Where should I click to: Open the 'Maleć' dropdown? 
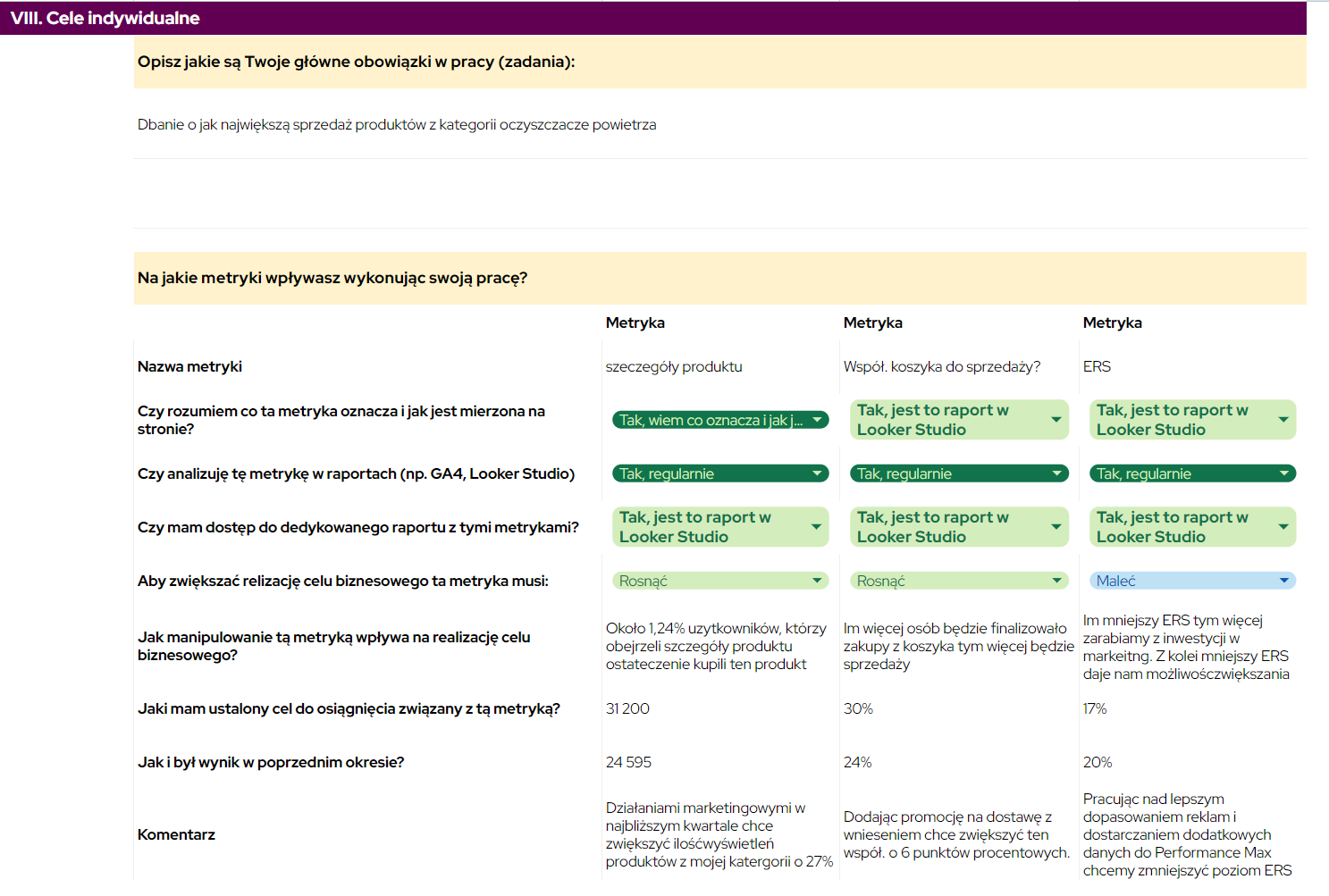pyautogui.click(x=1192, y=581)
